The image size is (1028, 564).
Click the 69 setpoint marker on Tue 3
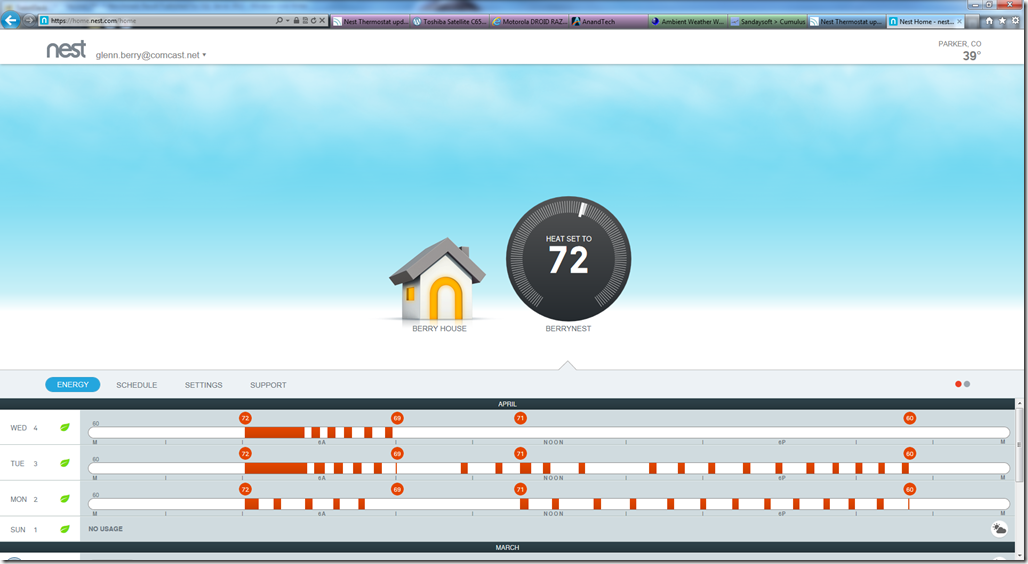397,453
